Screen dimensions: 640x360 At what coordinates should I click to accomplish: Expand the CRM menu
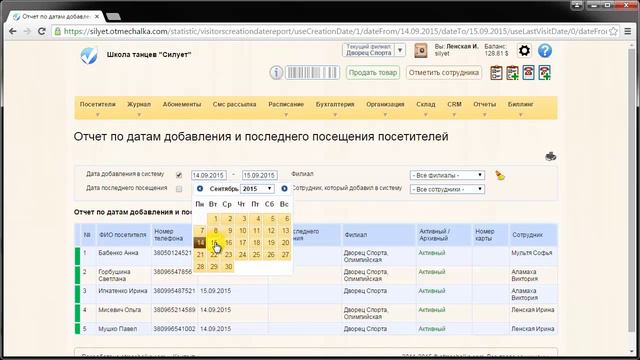[454, 108]
